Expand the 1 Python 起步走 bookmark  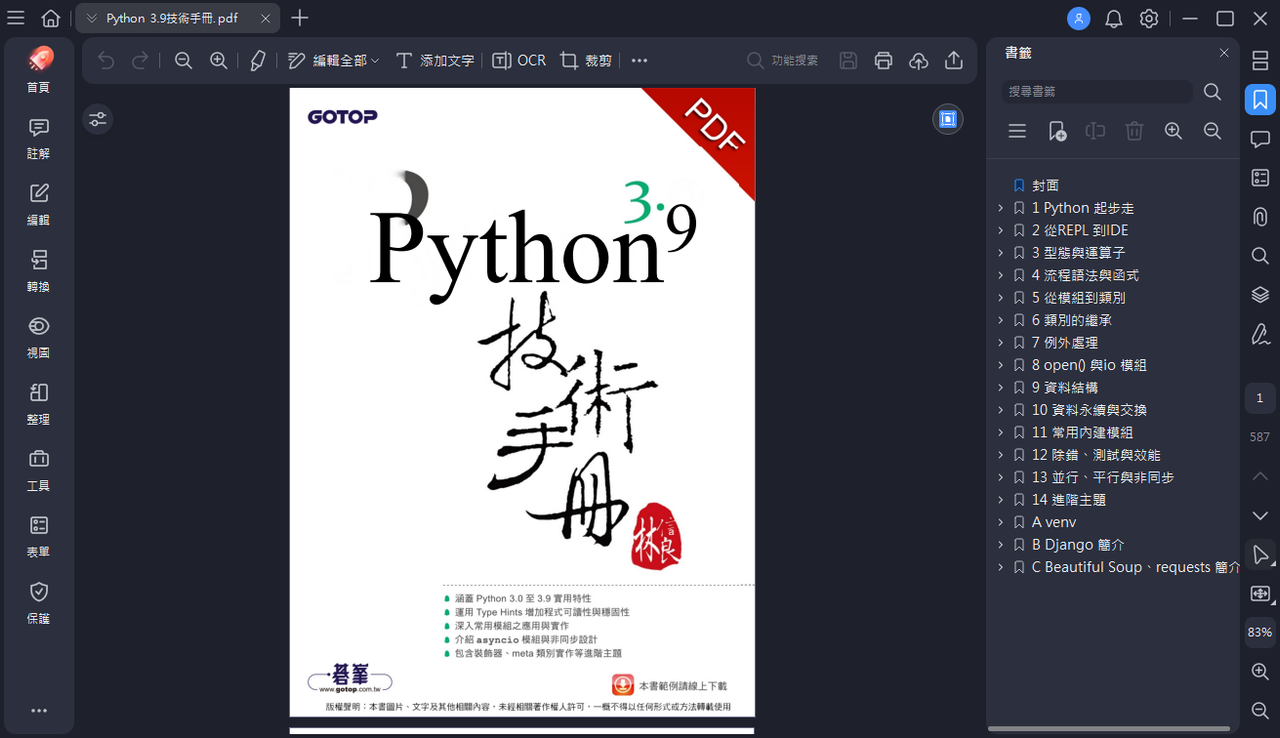point(1001,207)
